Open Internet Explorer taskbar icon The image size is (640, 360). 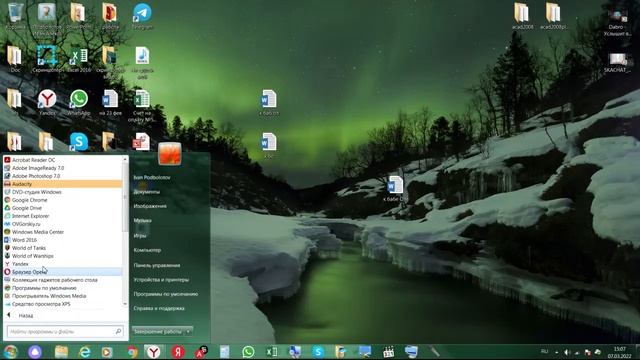click(84, 352)
